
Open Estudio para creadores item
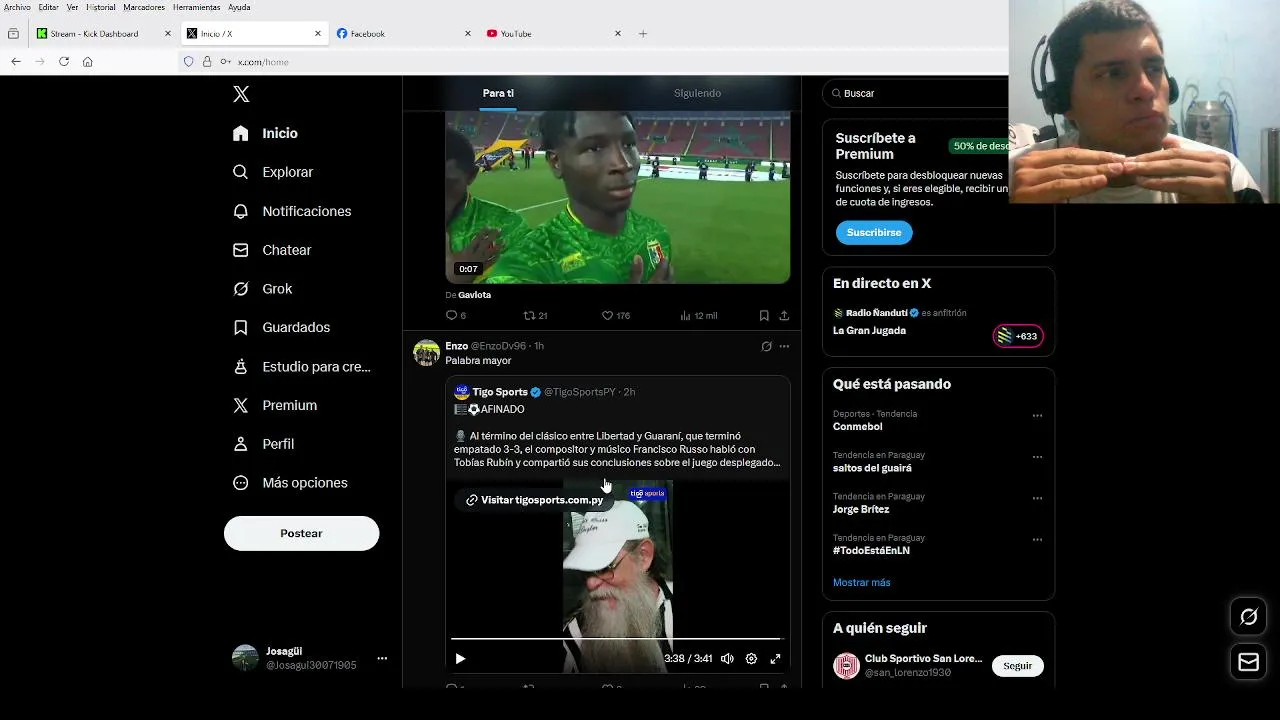301,367
